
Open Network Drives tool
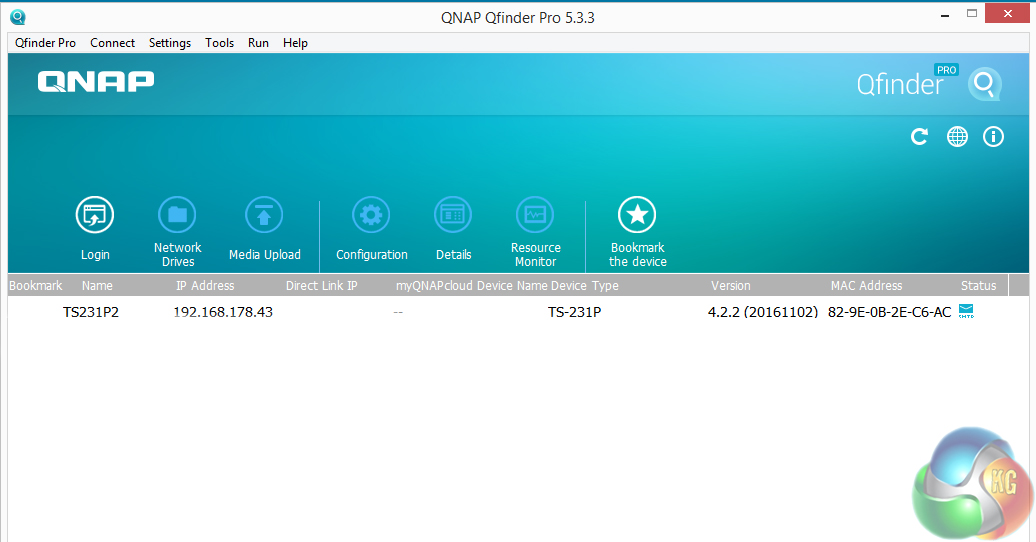(177, 215)
